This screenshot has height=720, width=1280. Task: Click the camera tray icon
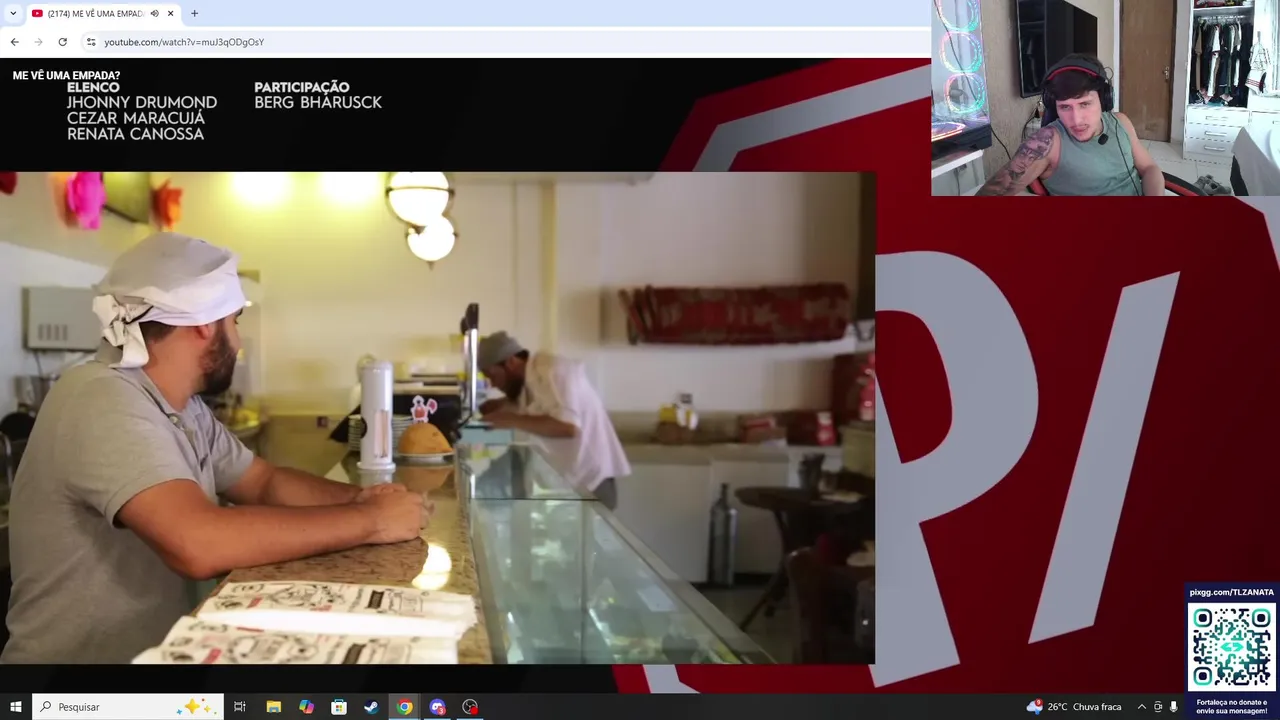click(x=1158, y=707)
